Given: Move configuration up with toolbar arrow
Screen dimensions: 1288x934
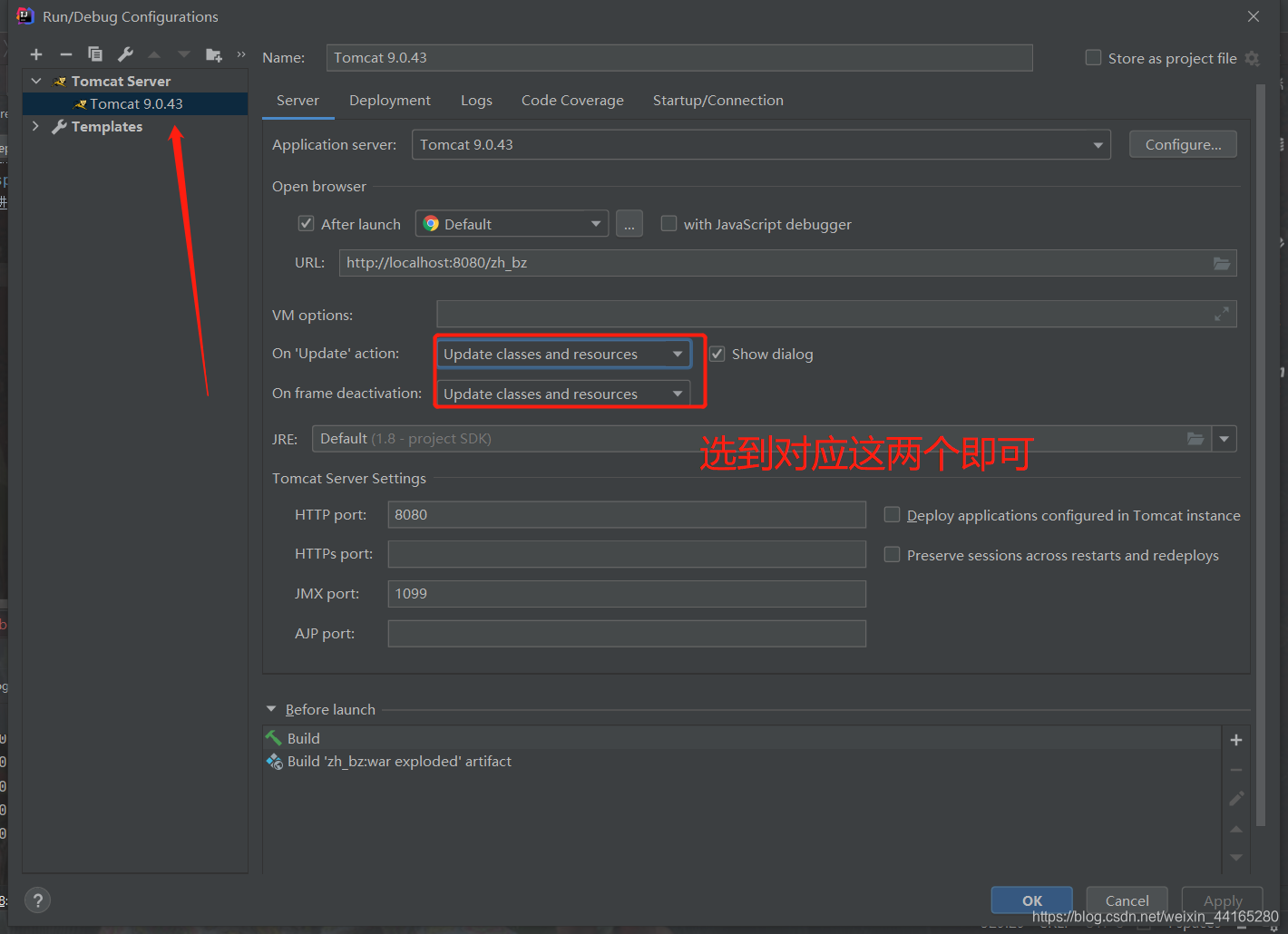Looking at the screenshot, I should coord(154,54).
